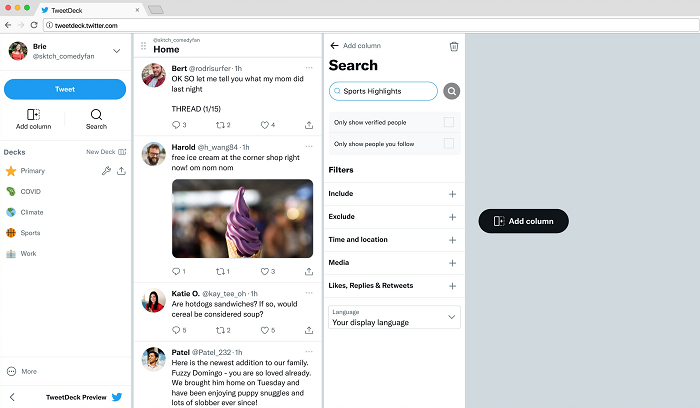
Task: Reload the page in browser
Action: (34, 25)
